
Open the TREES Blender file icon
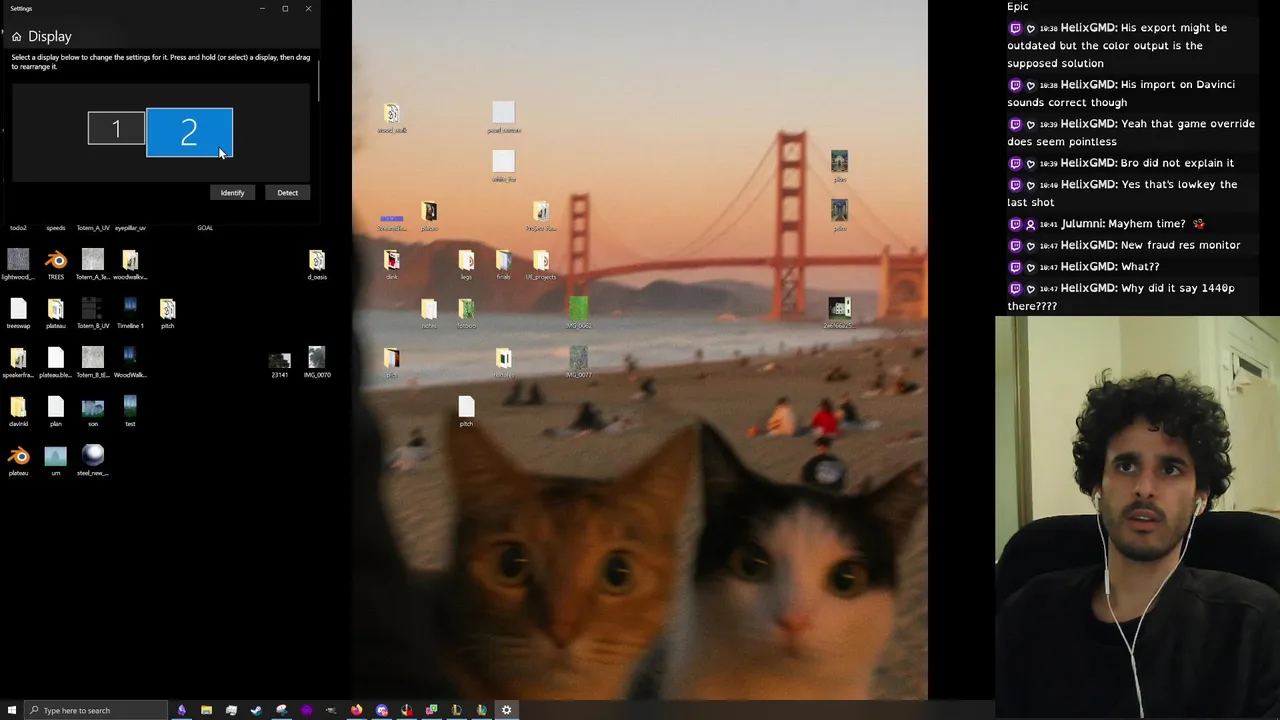click(56, 260)
